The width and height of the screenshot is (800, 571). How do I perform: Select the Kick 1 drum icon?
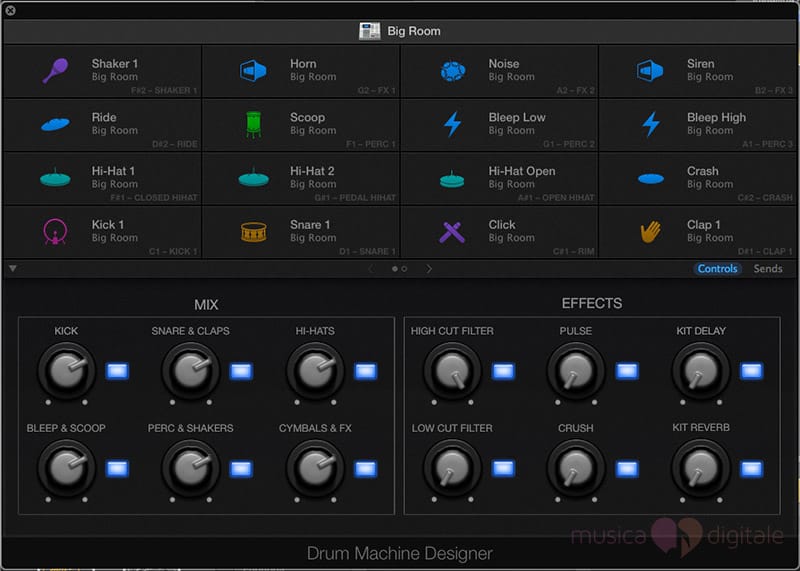[x=55, y=232]
